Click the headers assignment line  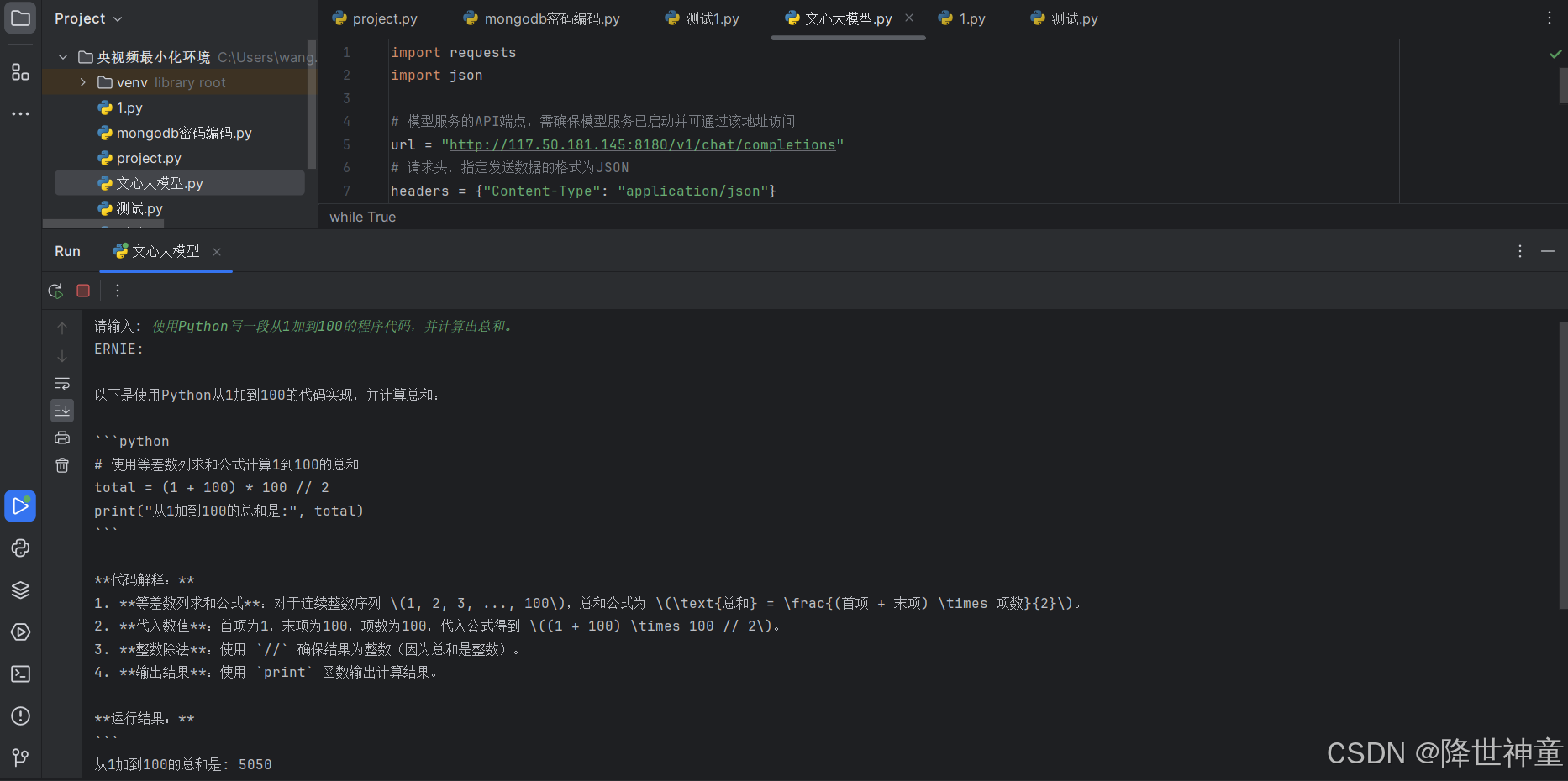[583, 191]
